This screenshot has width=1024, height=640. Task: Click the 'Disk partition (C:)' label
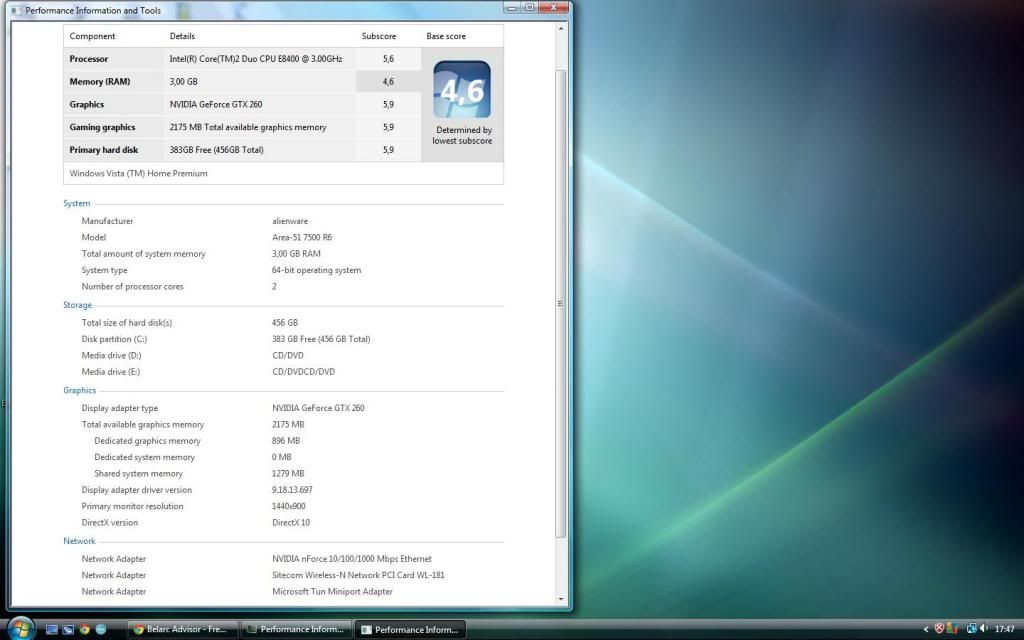click(x=114, y=340)
